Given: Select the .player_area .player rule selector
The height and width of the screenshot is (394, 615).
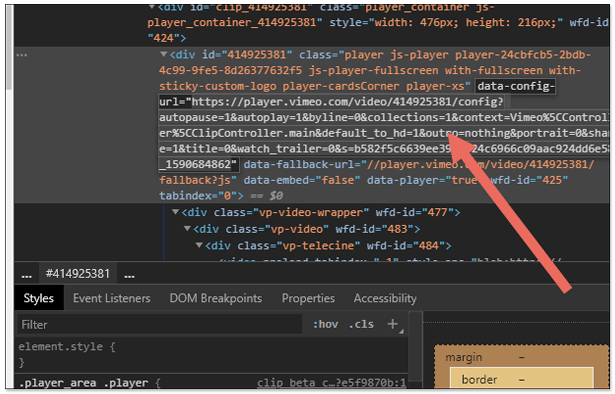Looking at the screenshot, I should [84, 383].
